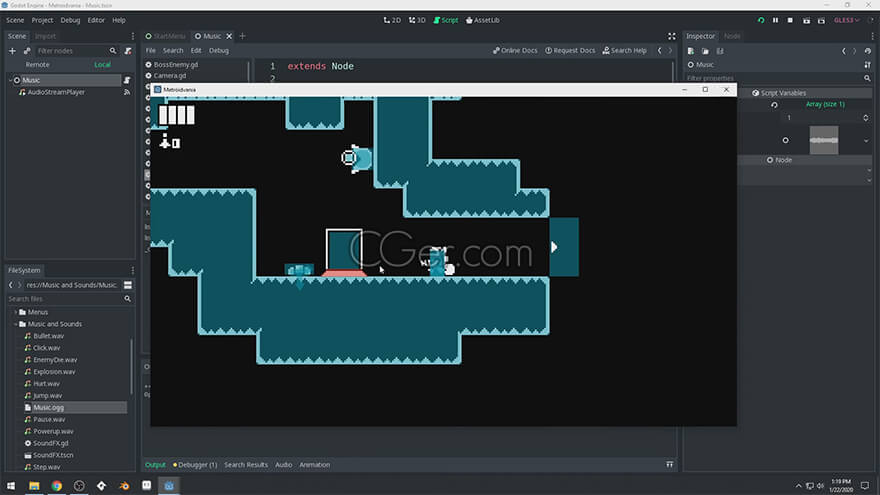Stop the running scene
The height and width of the screenshot is (495, 880).
pyautogui.click(x=790, y=20)
